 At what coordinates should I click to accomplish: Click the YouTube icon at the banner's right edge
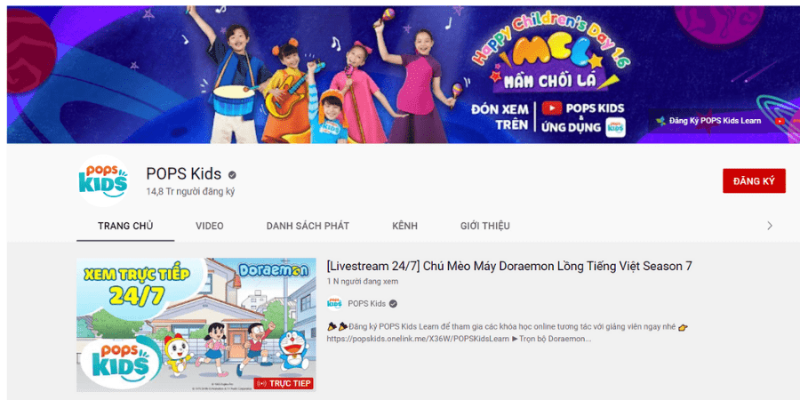click(x=780, y=121)
